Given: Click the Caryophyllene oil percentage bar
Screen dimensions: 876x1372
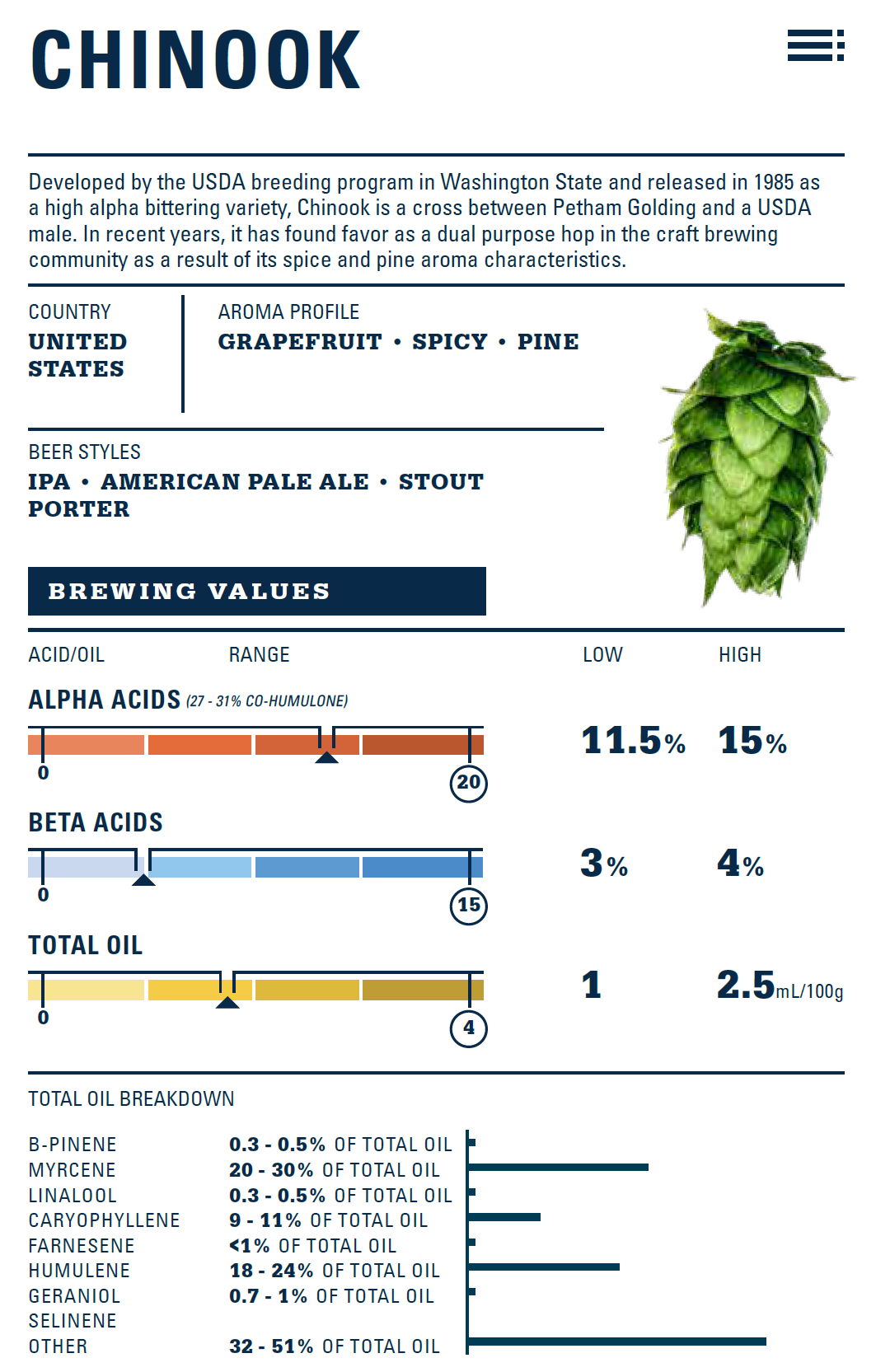Looking at the screenshot, I should (504, 1217).
